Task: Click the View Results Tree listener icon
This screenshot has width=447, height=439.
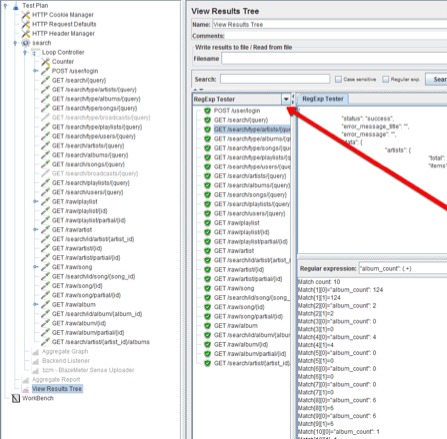Action: pyautogui.click(x=26, y=389)
